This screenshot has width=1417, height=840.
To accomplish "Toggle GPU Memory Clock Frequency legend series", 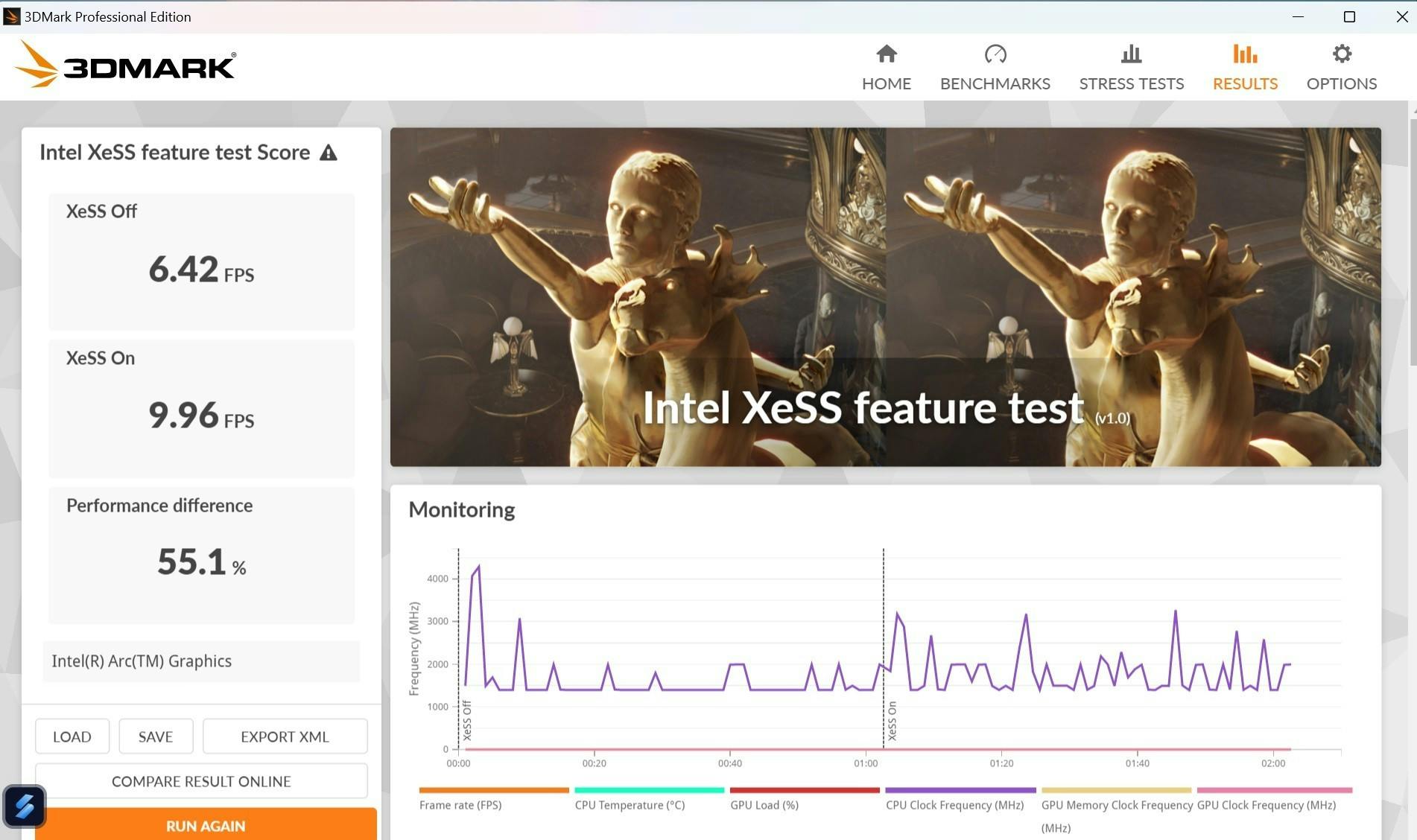I will (x=1116, y=805).
